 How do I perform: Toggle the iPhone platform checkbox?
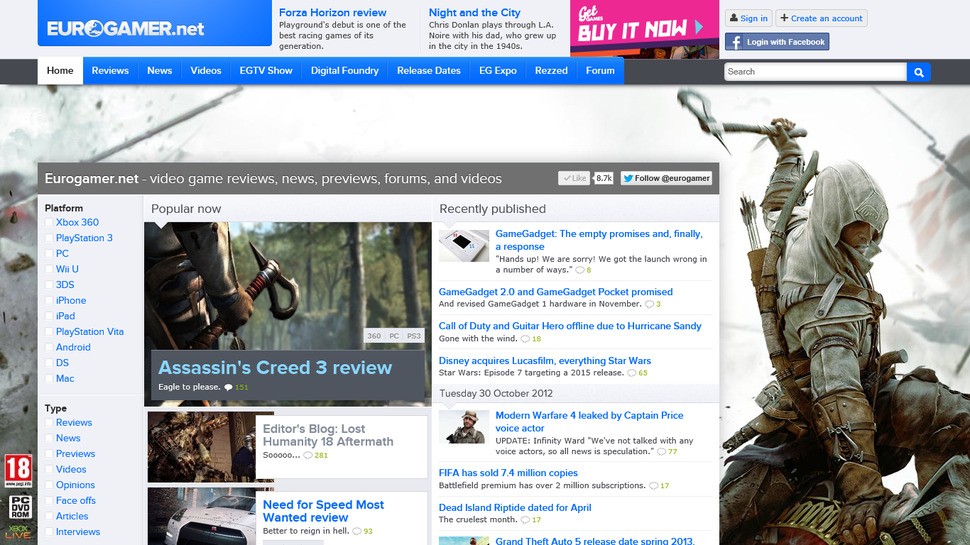pyautogui.click(x=48, y=301)
